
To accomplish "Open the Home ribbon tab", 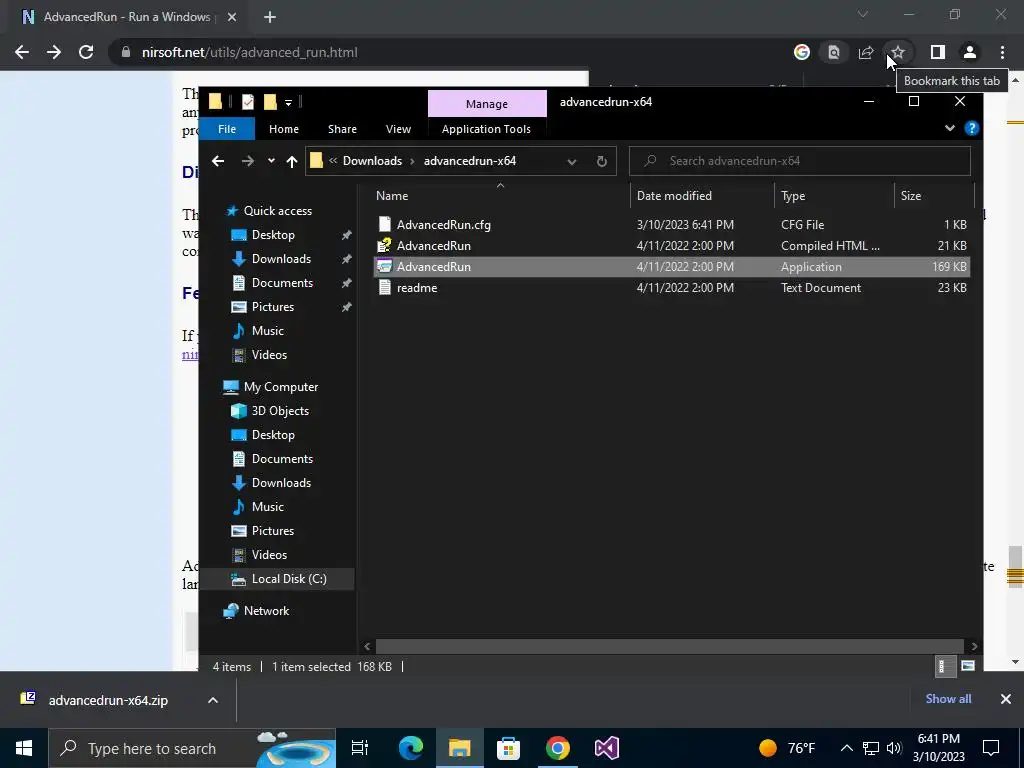I will pyautogui.click(x=283, y=129).
